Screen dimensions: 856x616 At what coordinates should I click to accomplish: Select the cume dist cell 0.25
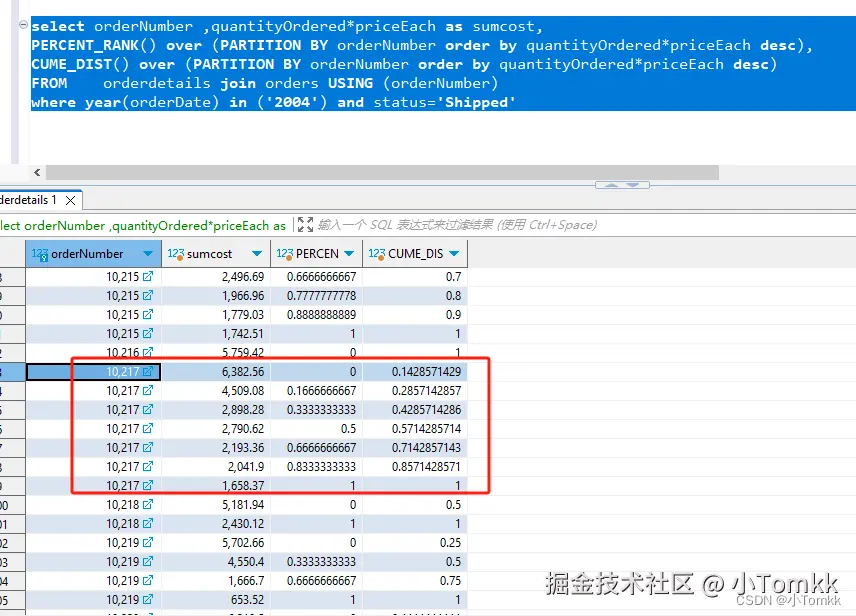[415, 543]
